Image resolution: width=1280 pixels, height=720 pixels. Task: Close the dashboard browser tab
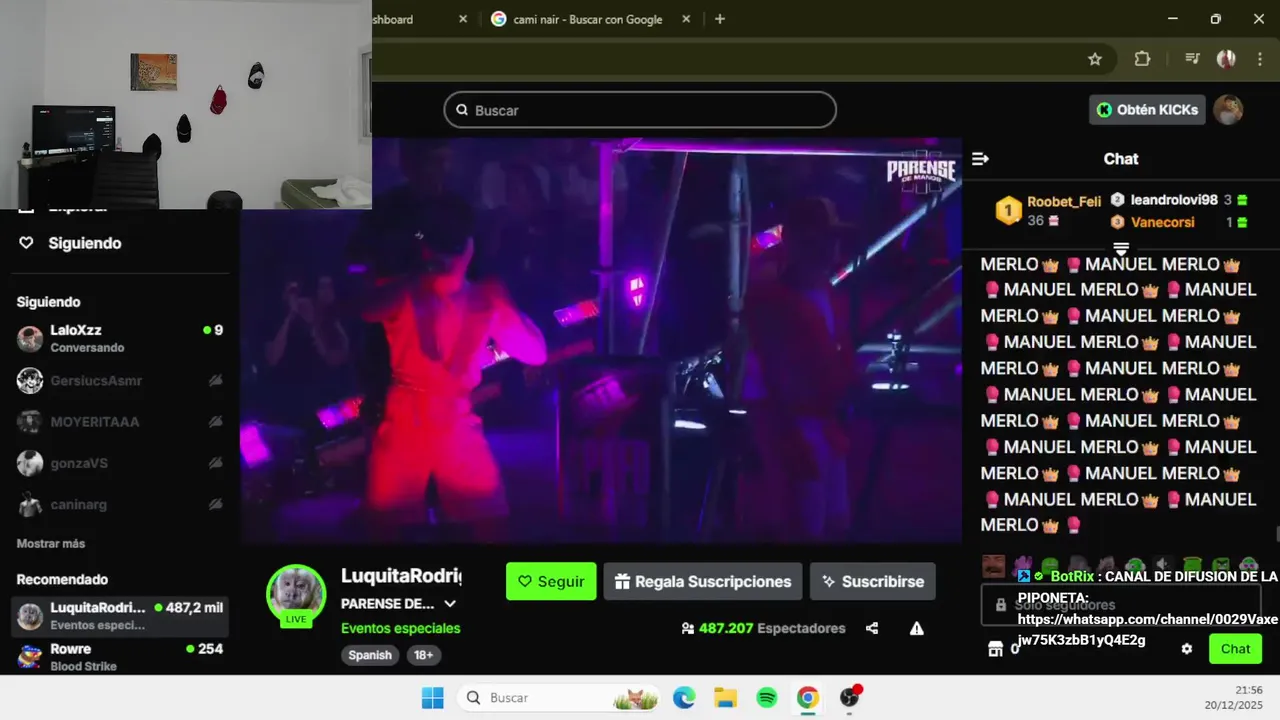463,19
